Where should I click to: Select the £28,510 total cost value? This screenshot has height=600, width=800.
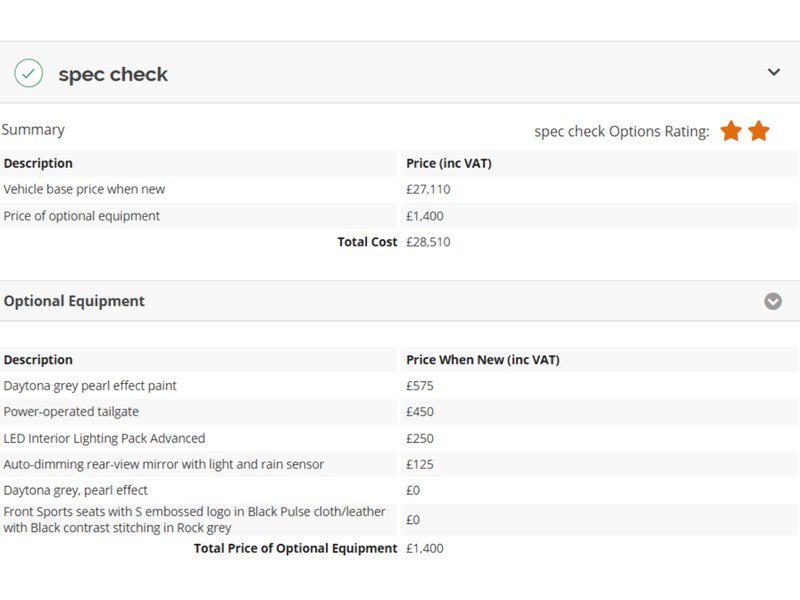(x=428, y=242)
